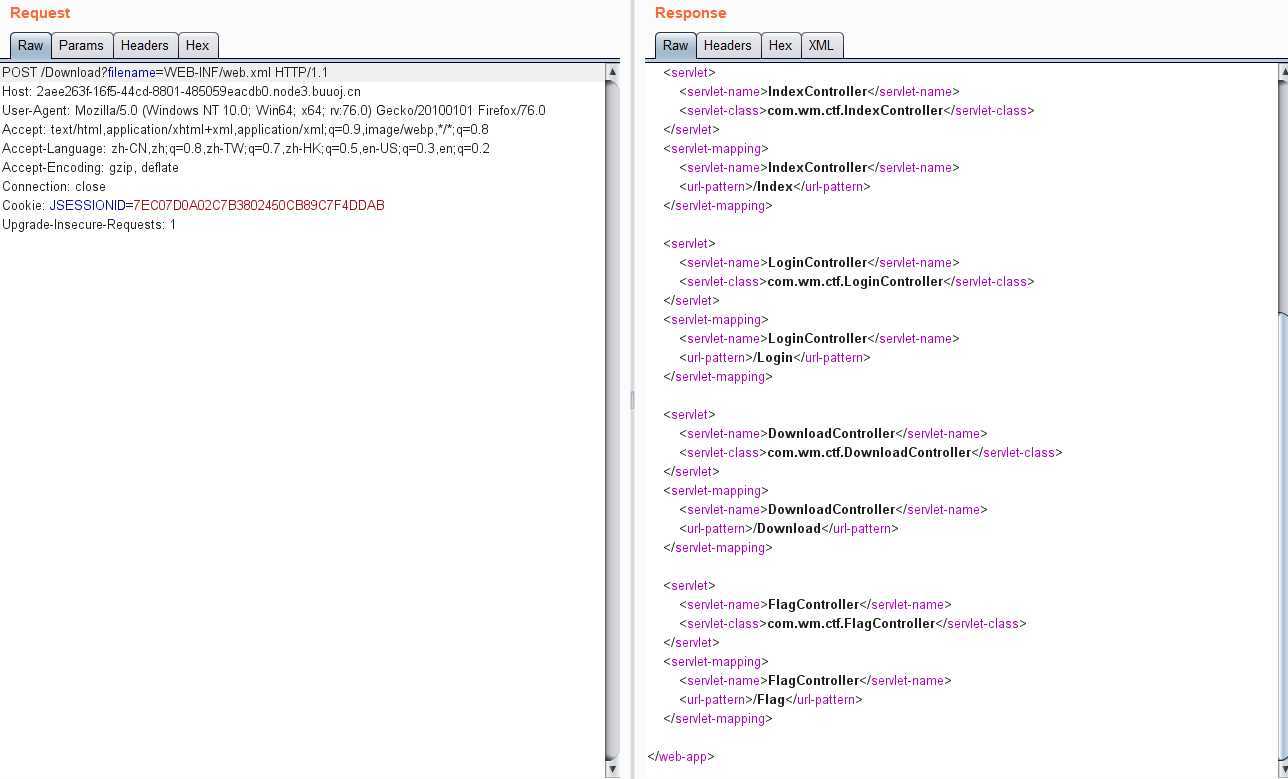Click the Accept-Encoding: gzip, deflate line

[90, 168]
